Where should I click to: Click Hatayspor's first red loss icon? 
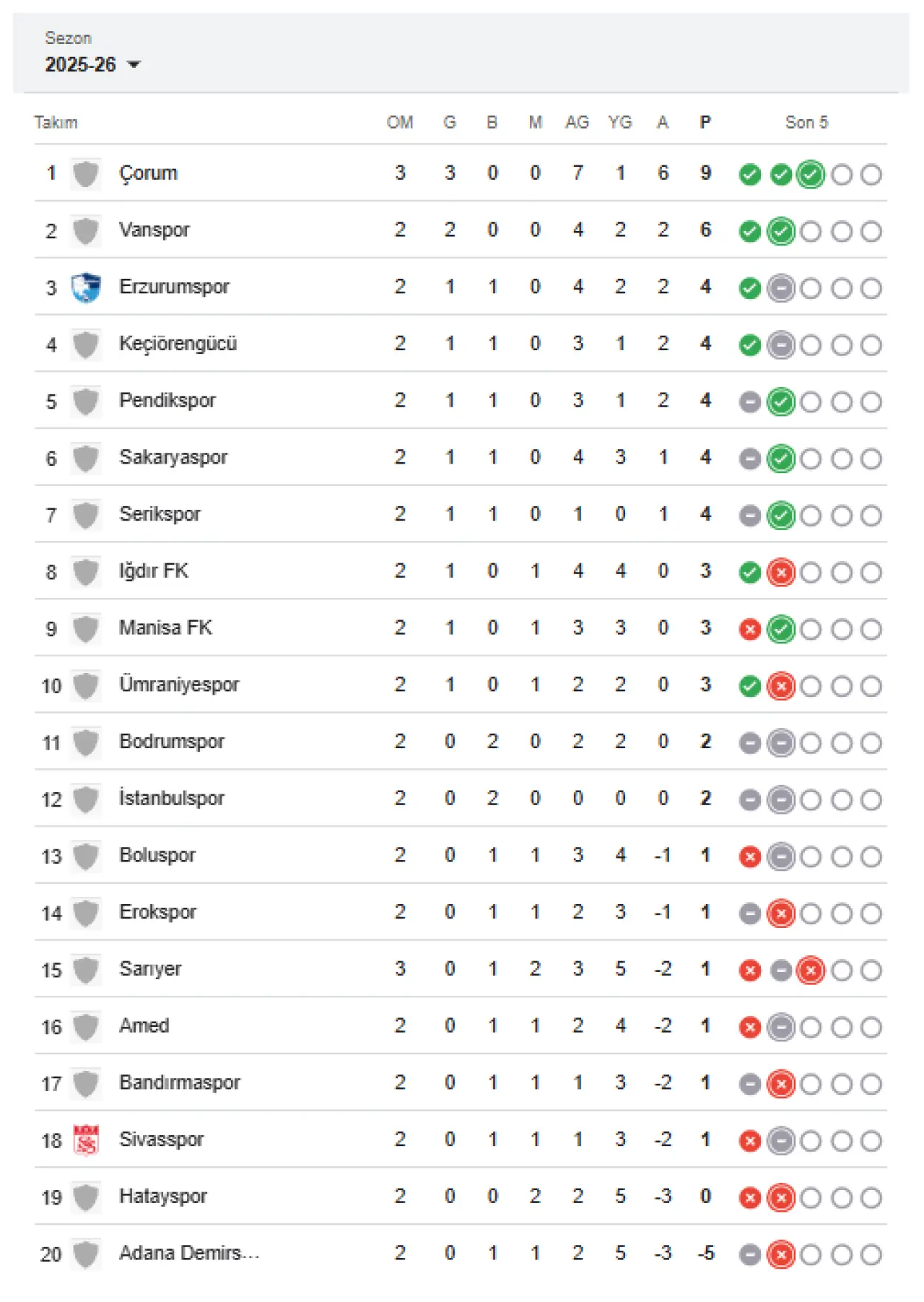pyautogui.click(x=750, y=1198)
